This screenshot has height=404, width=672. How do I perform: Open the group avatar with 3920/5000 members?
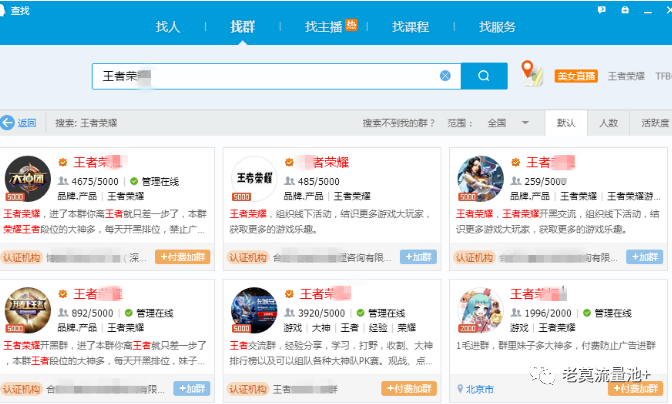tap(254, 310)
